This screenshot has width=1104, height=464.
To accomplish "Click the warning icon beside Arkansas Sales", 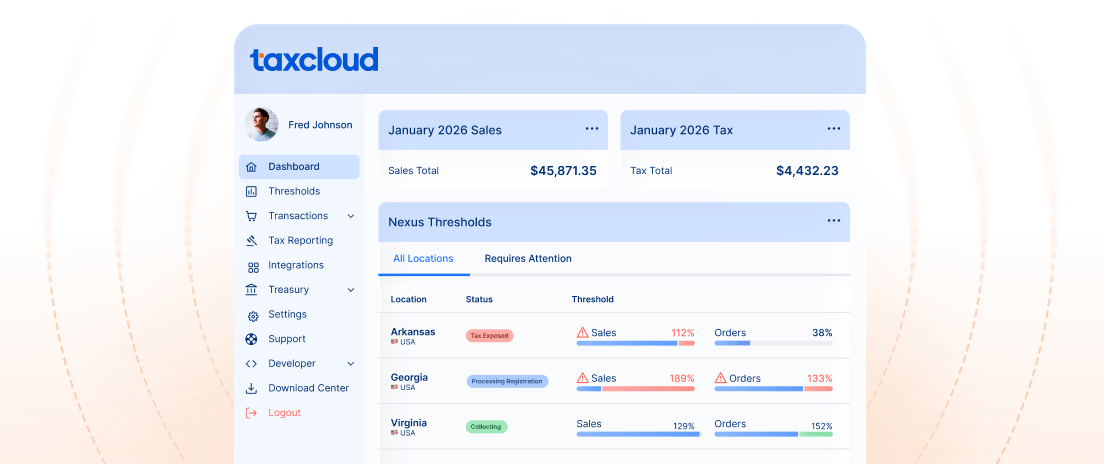I will (582, 332).
